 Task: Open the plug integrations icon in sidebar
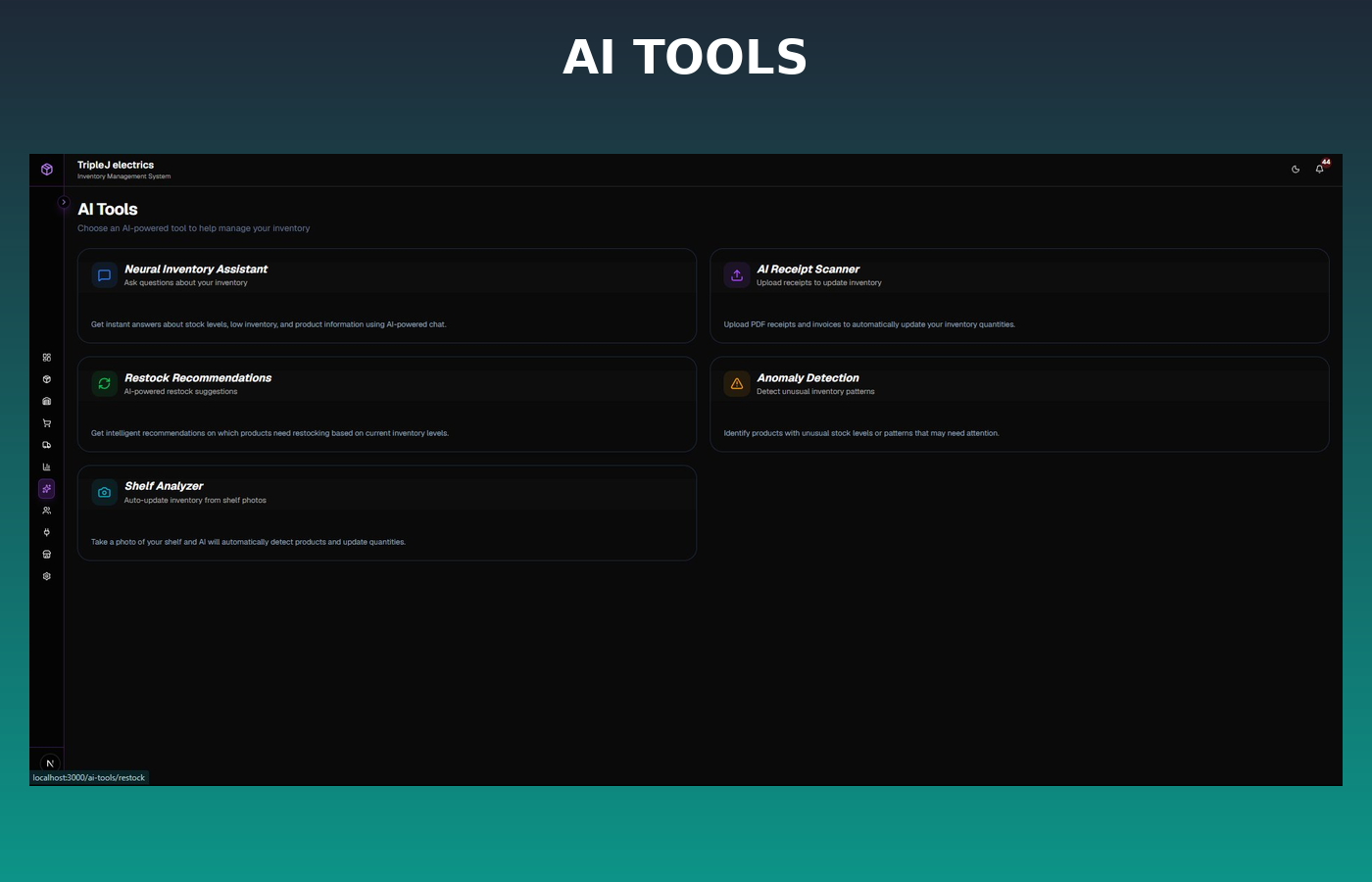(46, 532)
